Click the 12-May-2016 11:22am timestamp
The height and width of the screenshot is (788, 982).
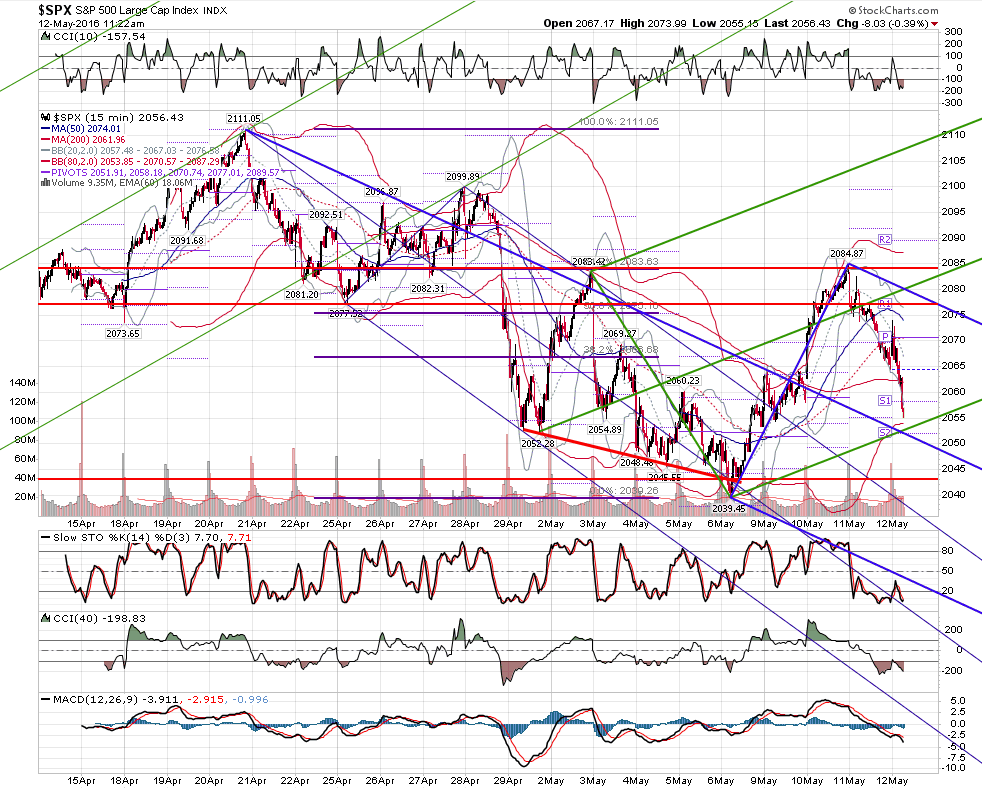[91, 24]
